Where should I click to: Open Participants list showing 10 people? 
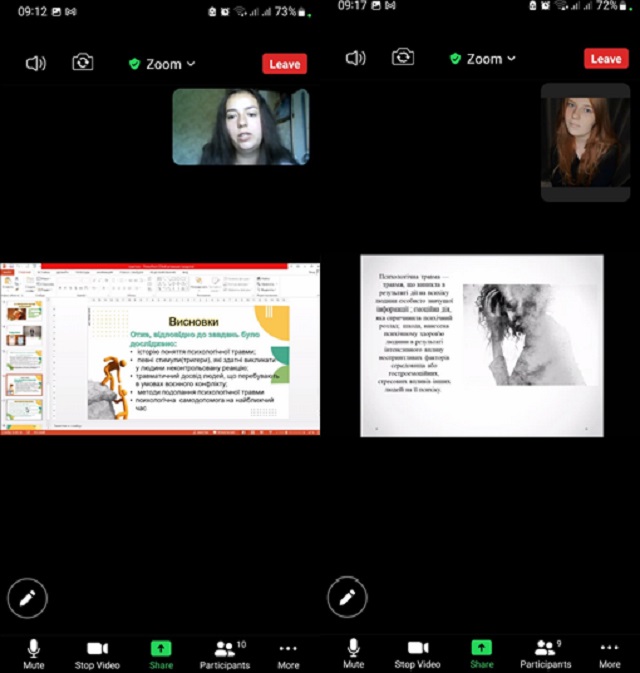coord(225,654)
